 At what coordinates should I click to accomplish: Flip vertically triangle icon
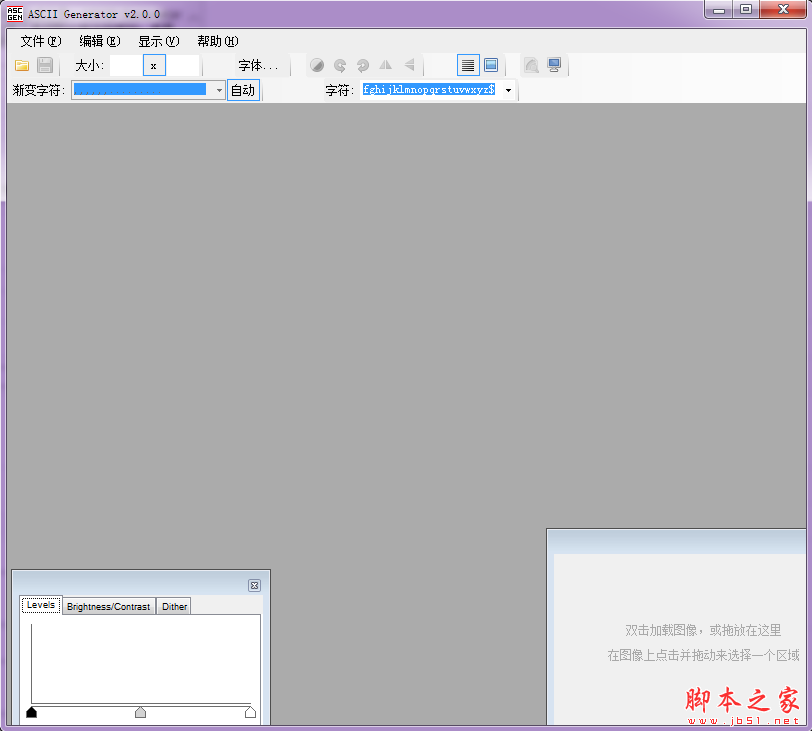409,65
